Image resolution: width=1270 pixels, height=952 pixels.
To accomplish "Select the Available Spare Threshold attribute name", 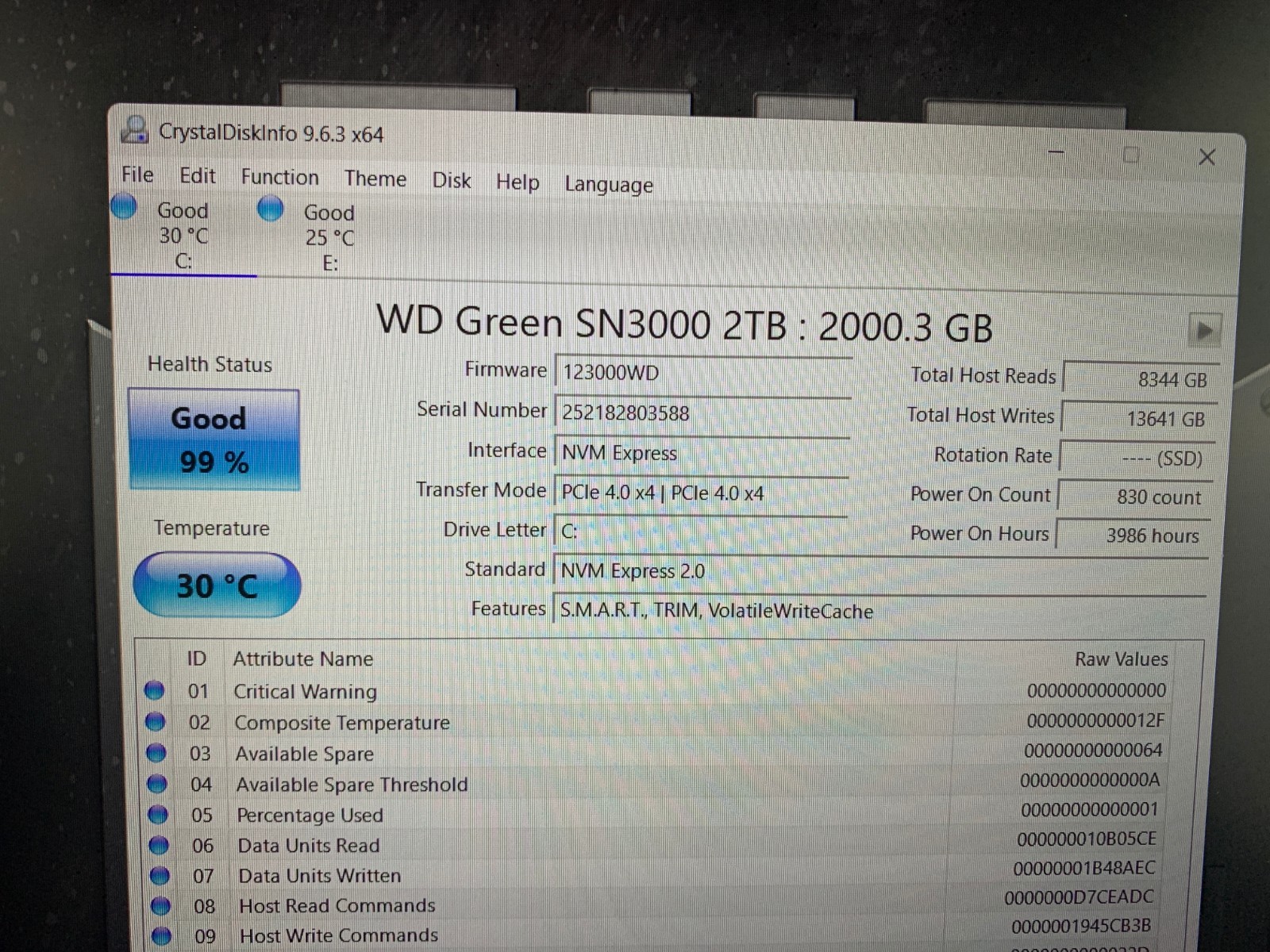I will (x=352, y=785).
